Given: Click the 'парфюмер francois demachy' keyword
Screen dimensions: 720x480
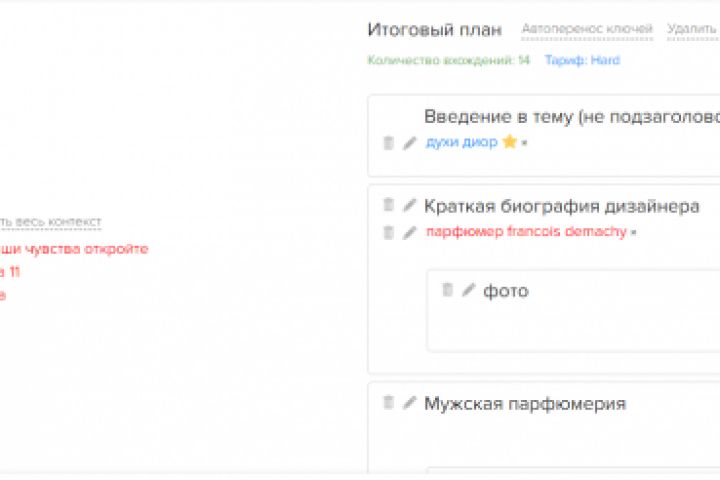Looking at the screenshot, I should coord(526,232).
